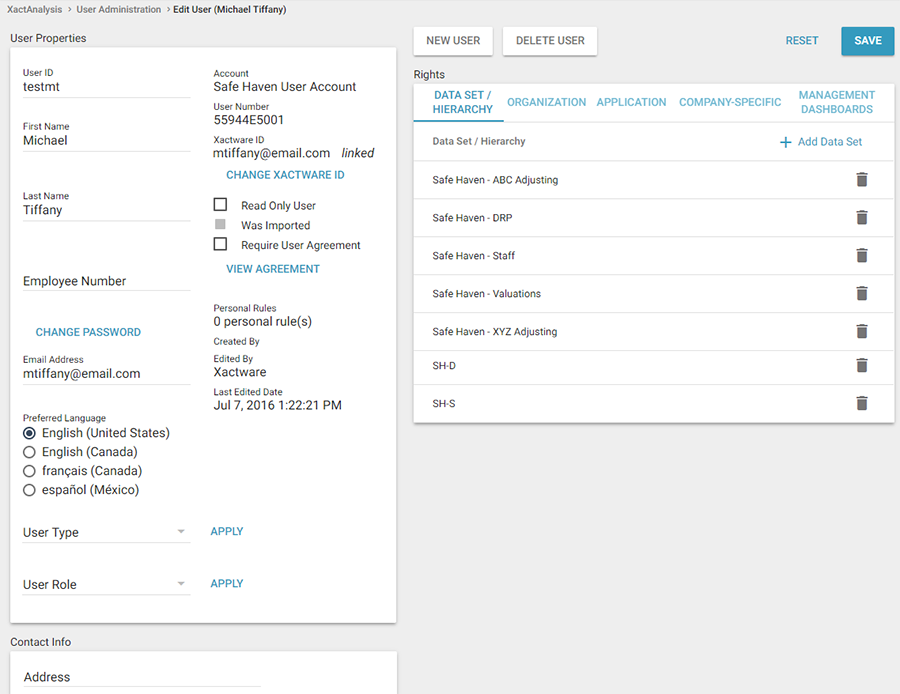
Task: Remove the SH-S data set
Action: point(861,404)
